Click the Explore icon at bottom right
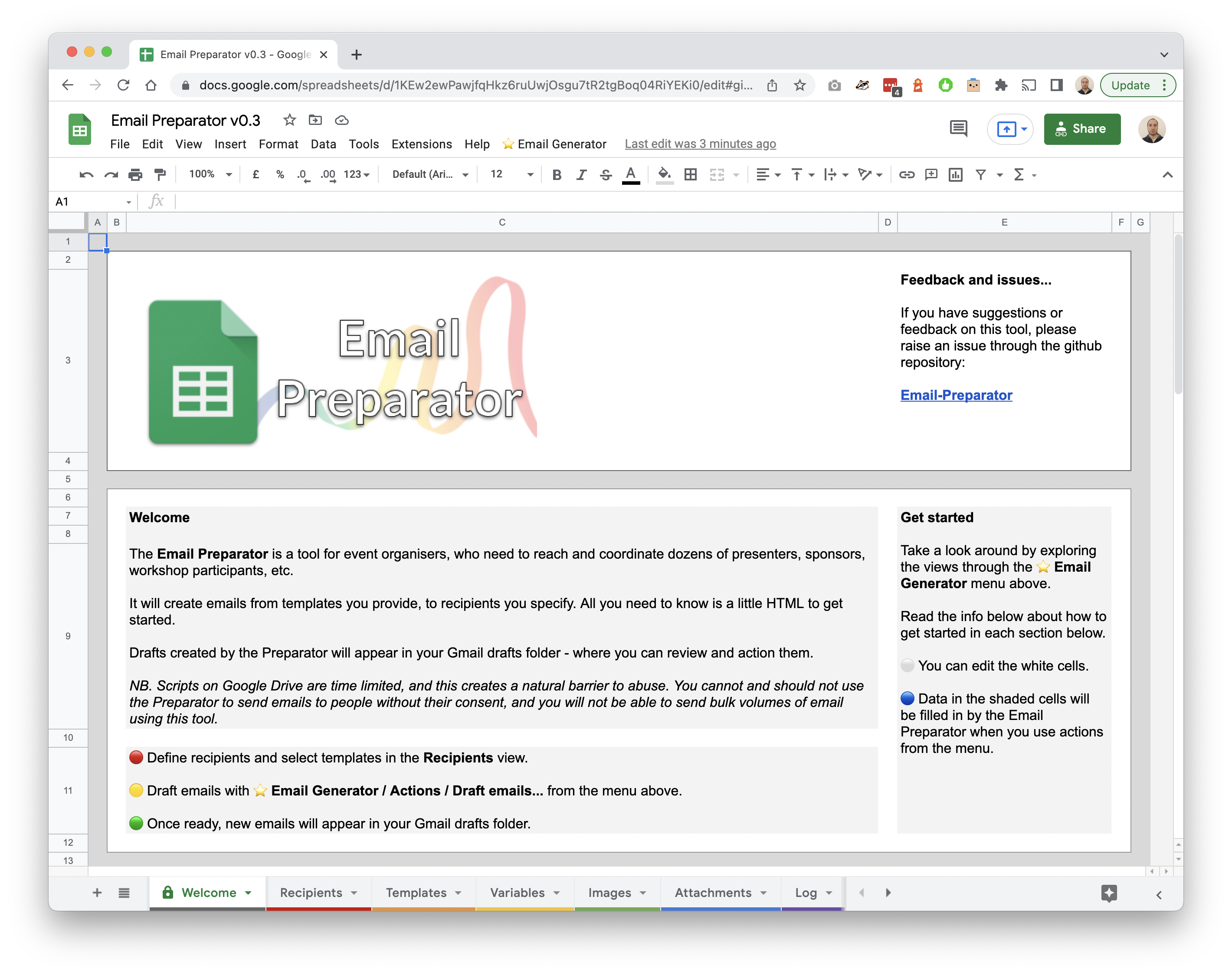Image resolution: width=1232 pixels, height=975 pixels. click(x=1109, y=893)
